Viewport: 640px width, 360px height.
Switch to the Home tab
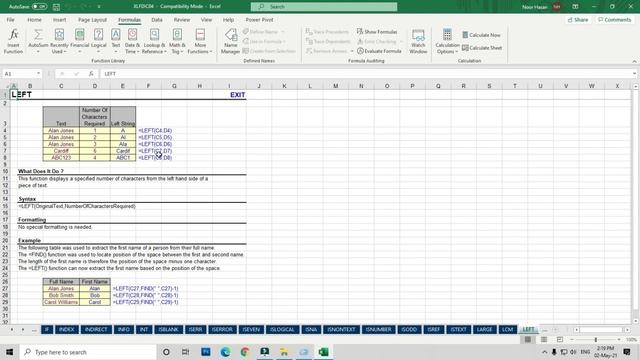[x=34, y=20]
